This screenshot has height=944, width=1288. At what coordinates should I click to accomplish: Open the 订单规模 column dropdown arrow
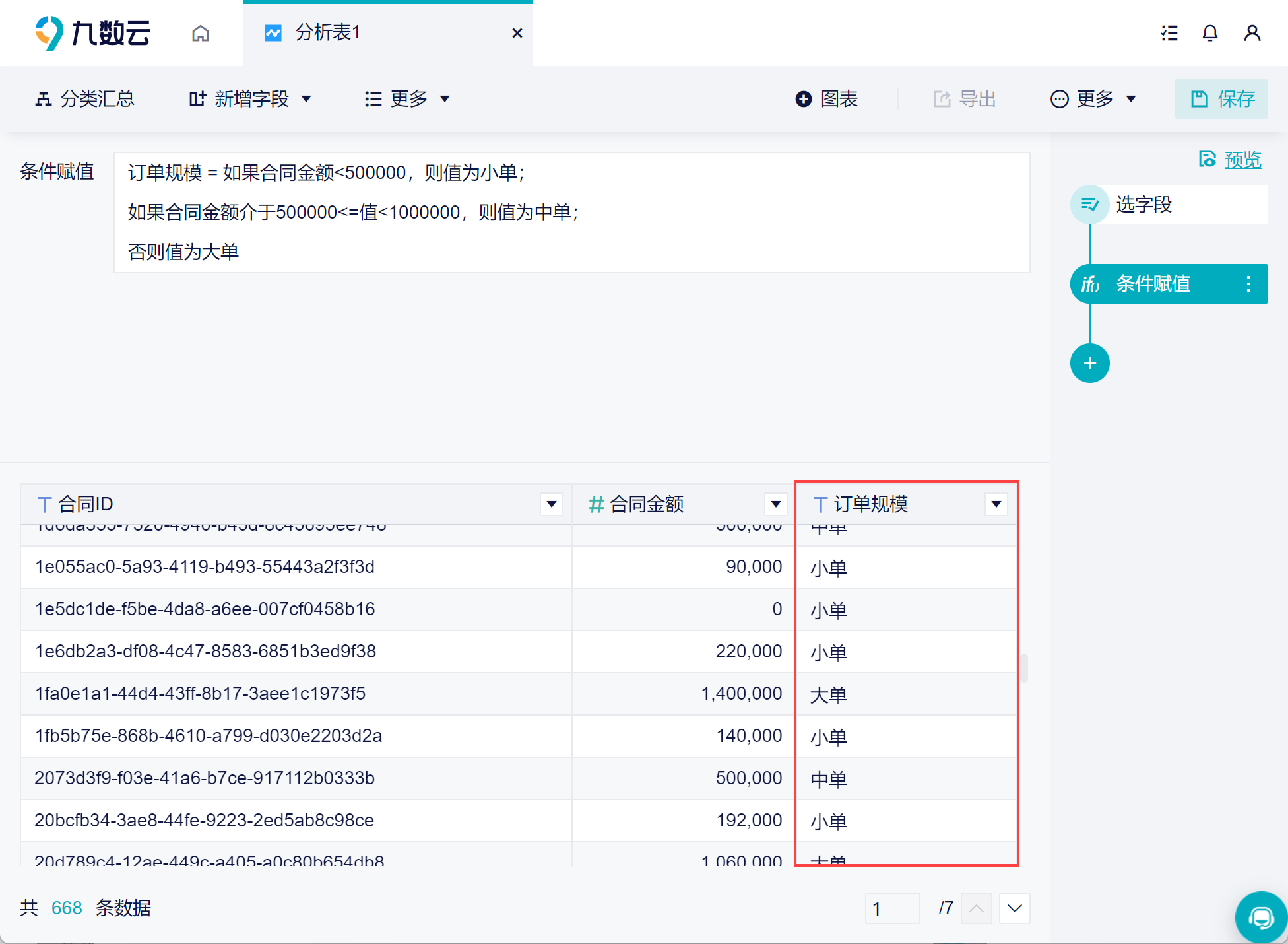[x=996, y=504]
